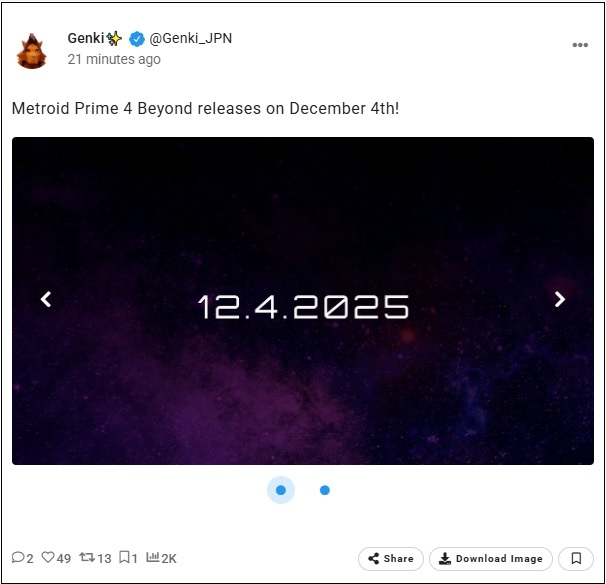
Task: Open the 12.4.2025 release date image
Action: (303, 301)
